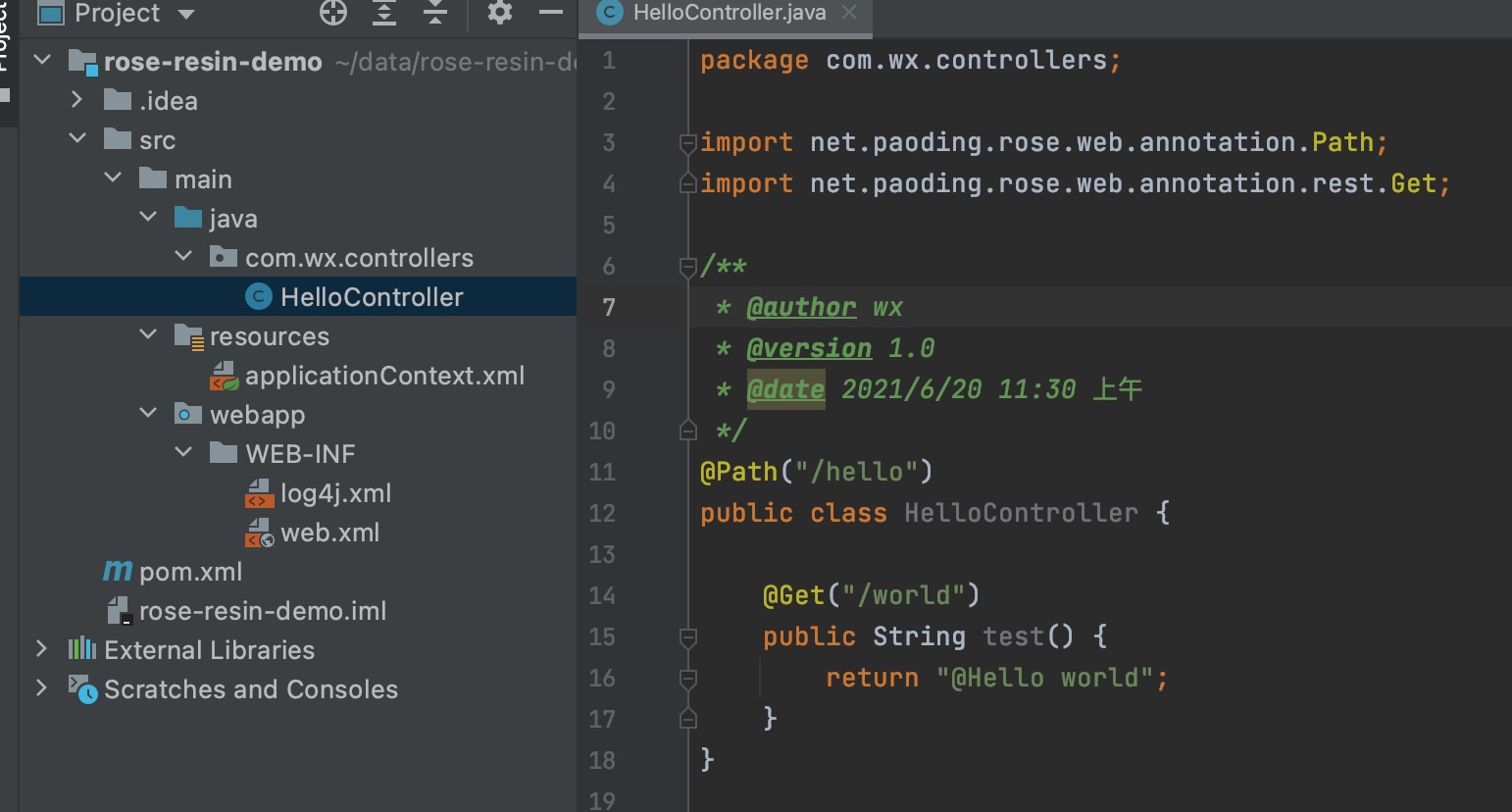Click the webapp folder icon
Viewport: 1512px width, 812px height.
(x=188, y=414)
